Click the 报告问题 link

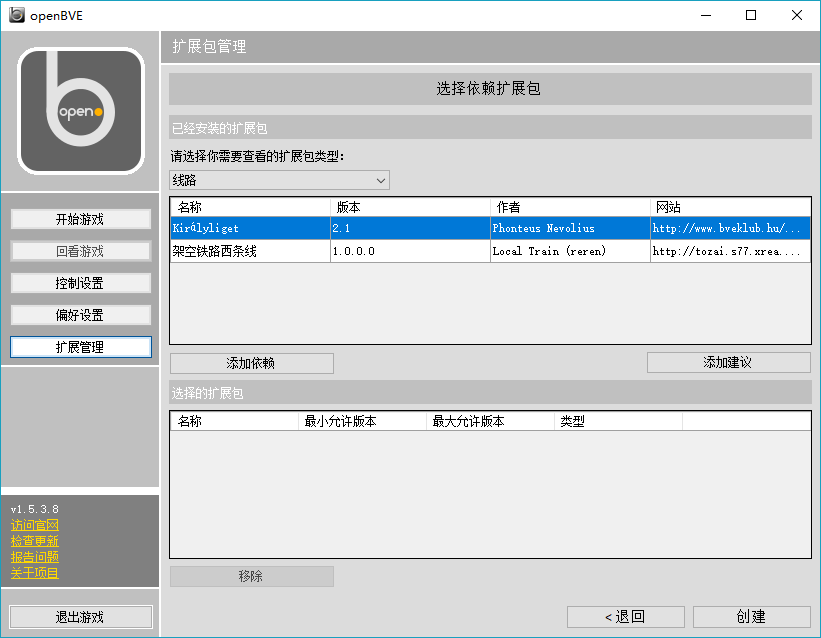(35, 557)
